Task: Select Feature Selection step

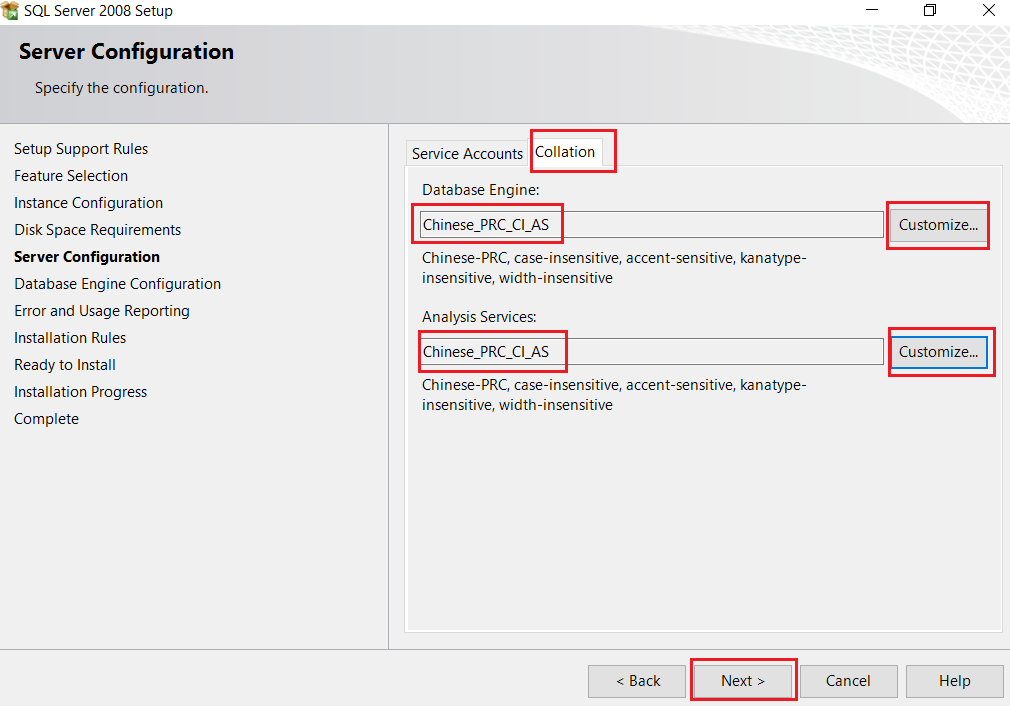Action: pyautogui.click(x=71, y=176)
